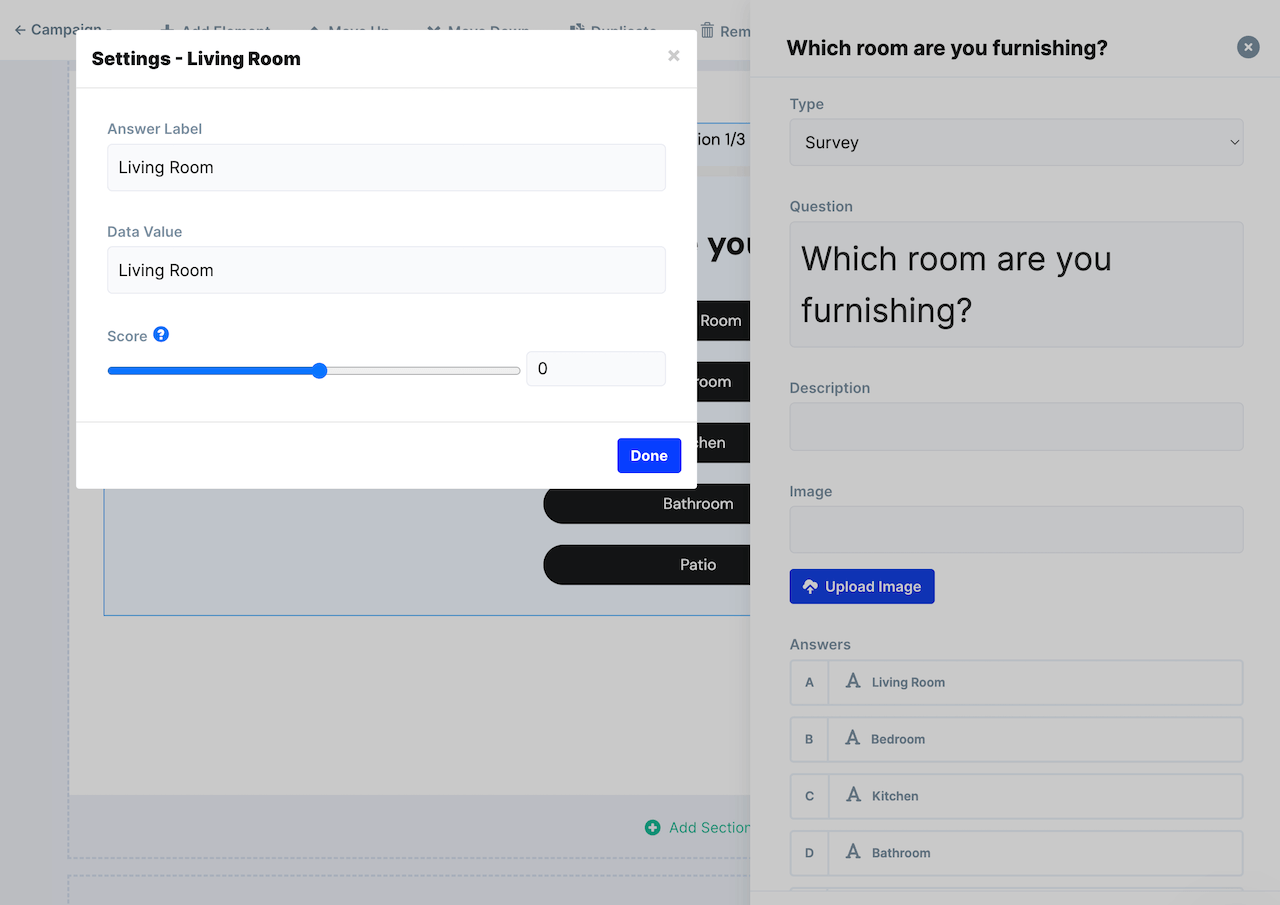Click text icon in Bathroom answer row
The image size is (1280, 905).
[x=853, y=852]
